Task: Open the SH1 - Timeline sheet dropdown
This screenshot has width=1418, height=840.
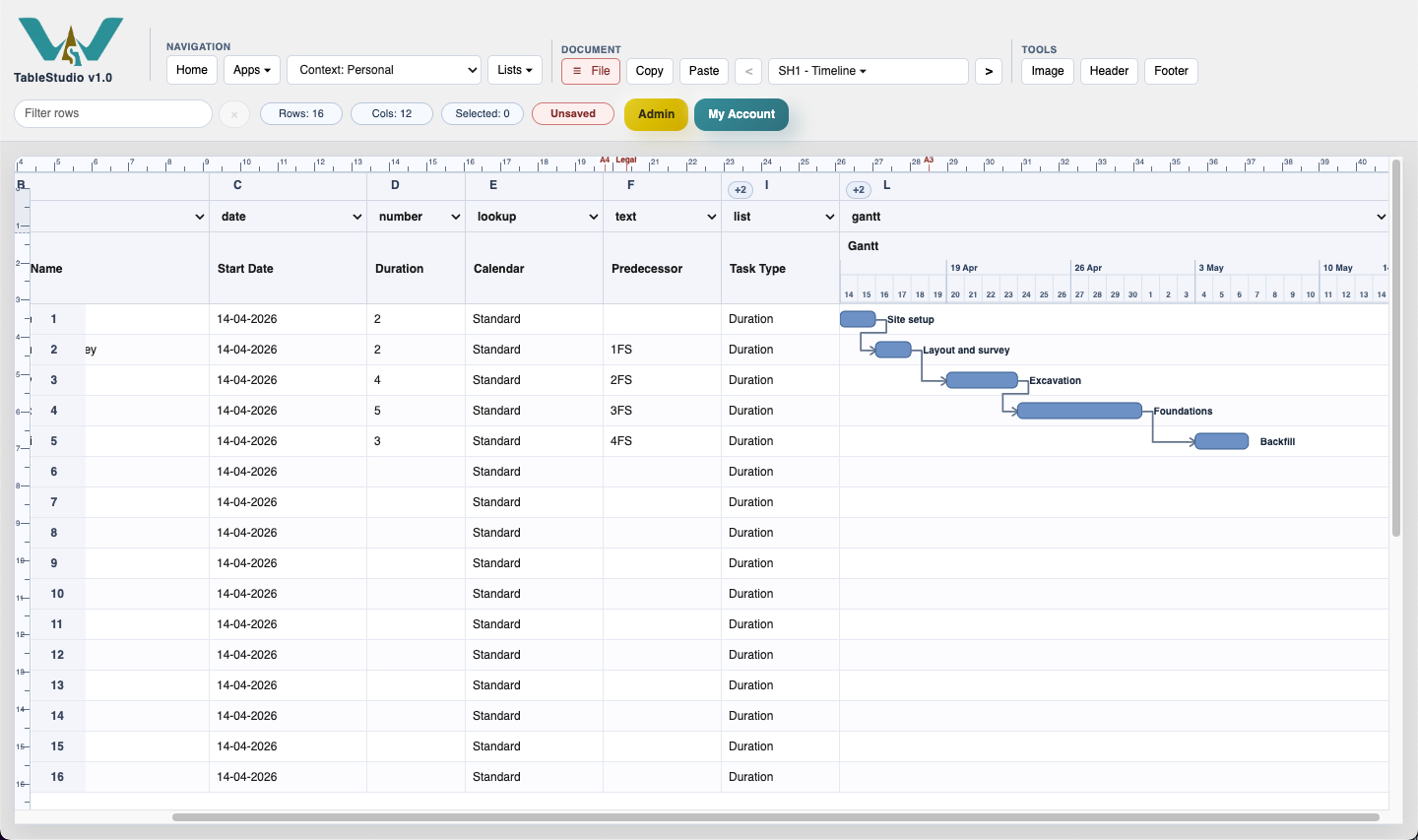Action: (868, 71)
